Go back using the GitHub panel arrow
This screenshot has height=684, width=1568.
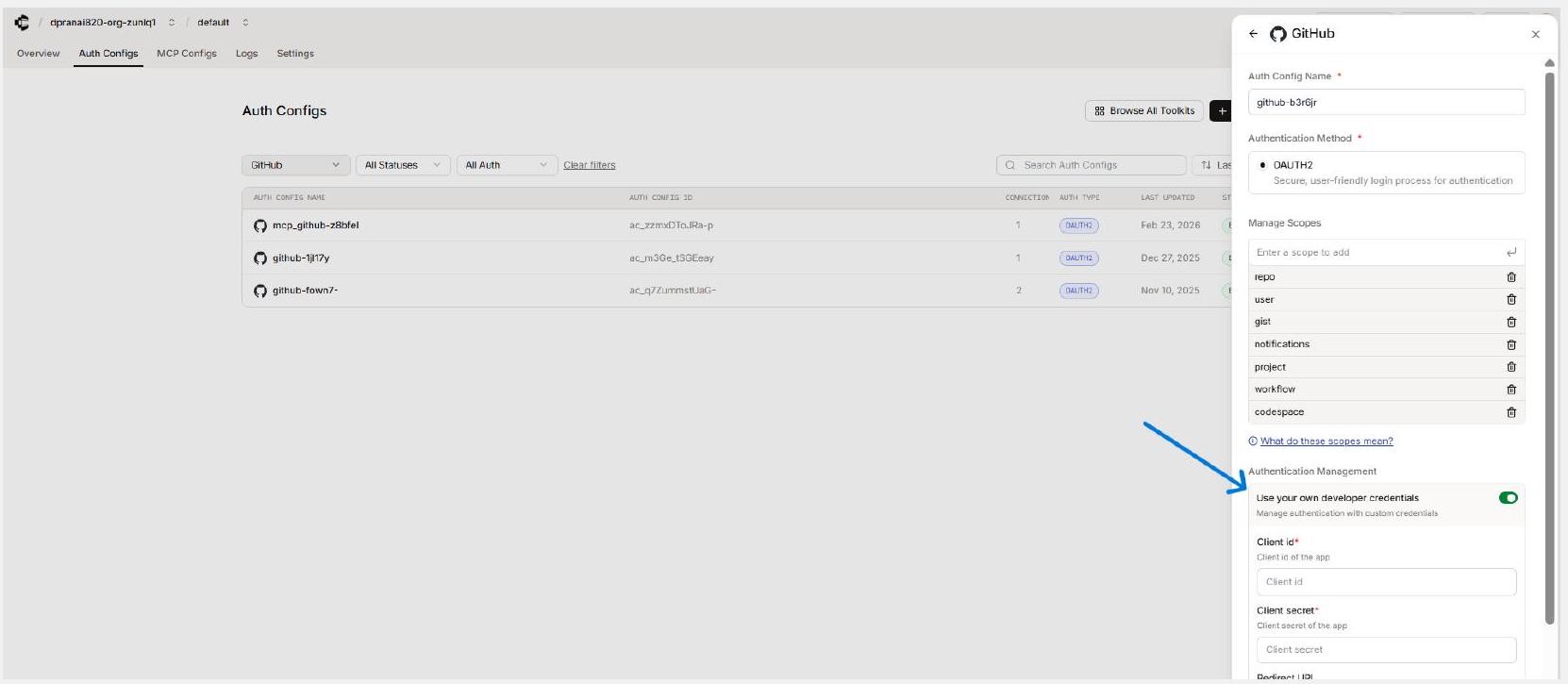tap(1253, 34)
